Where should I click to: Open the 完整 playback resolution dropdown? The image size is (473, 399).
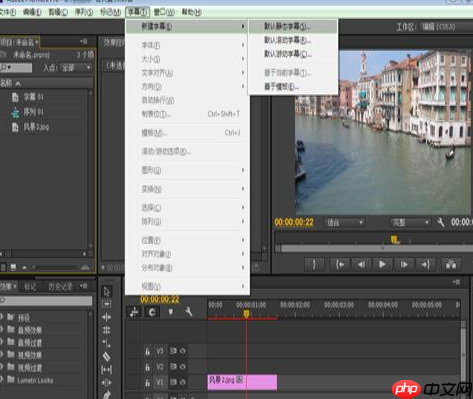410,222
